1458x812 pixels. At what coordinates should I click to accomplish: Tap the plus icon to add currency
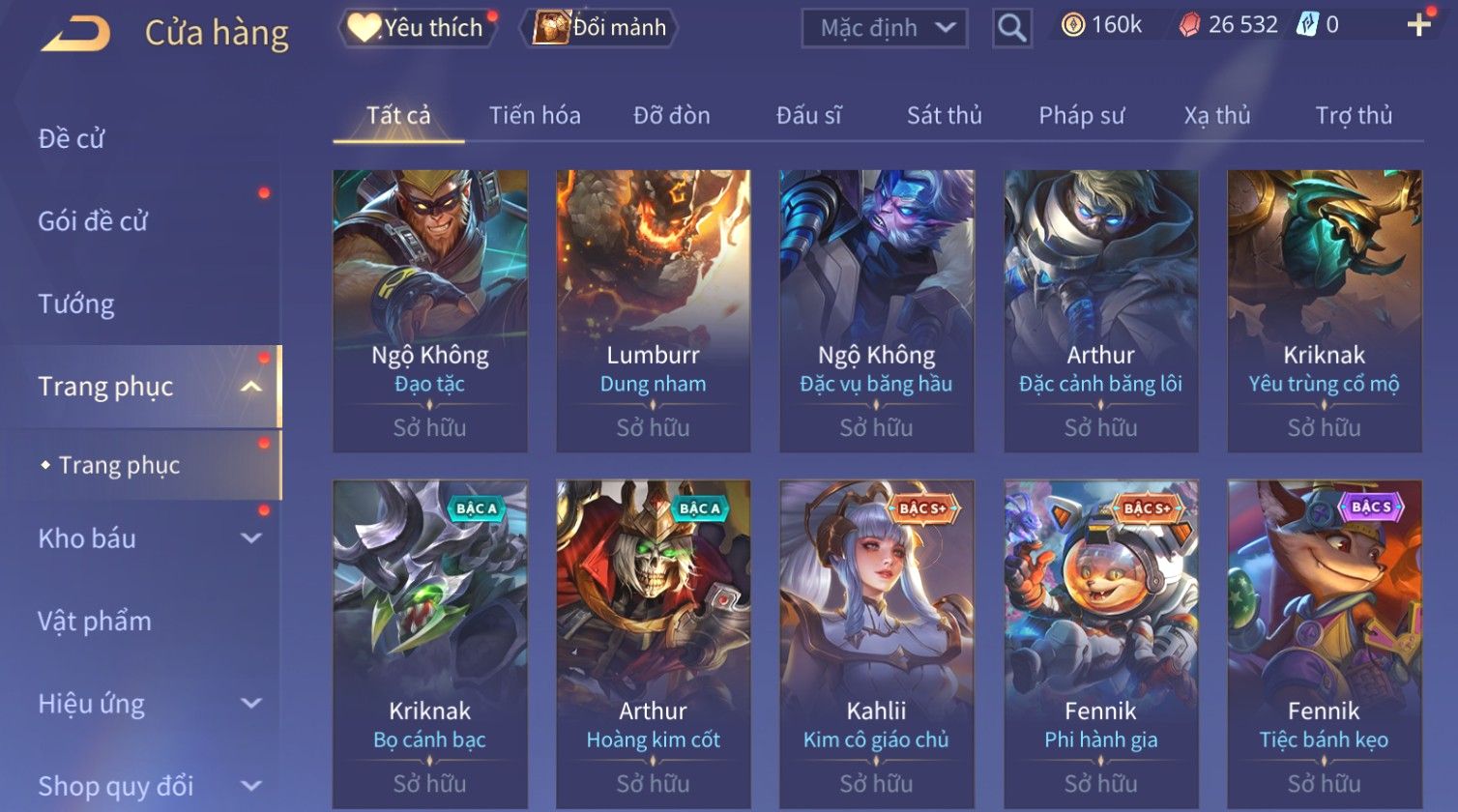tap(1418, 25)
